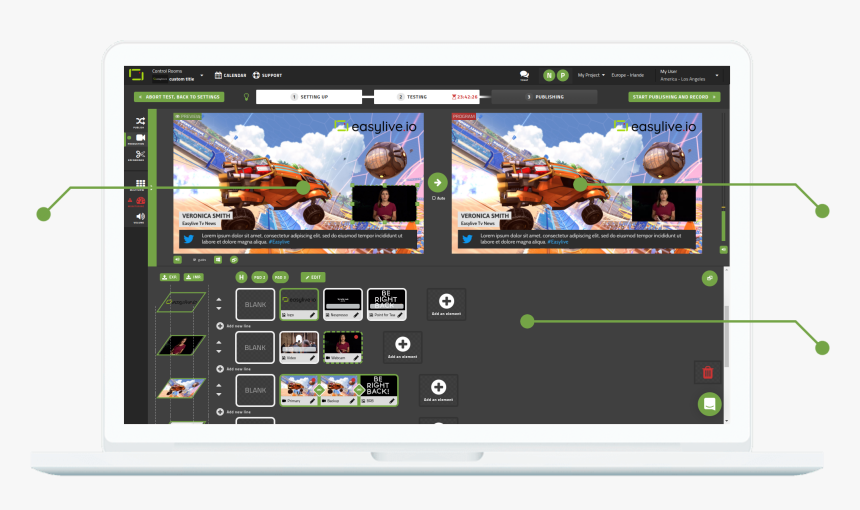
Task: Add new line below second row
Action: [233, 369]
